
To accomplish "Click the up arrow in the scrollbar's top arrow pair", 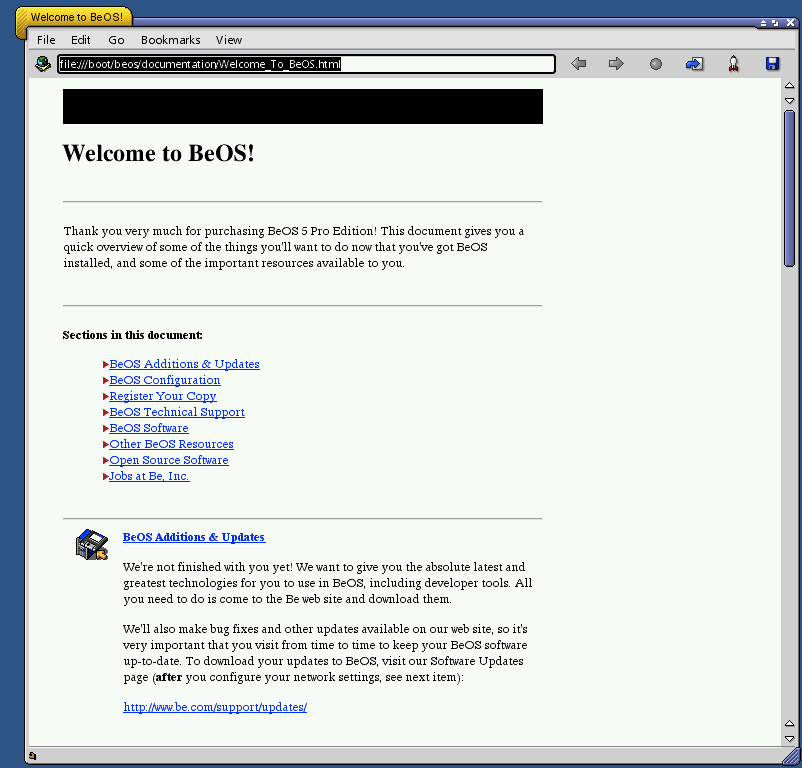I will tap(790, 85).
